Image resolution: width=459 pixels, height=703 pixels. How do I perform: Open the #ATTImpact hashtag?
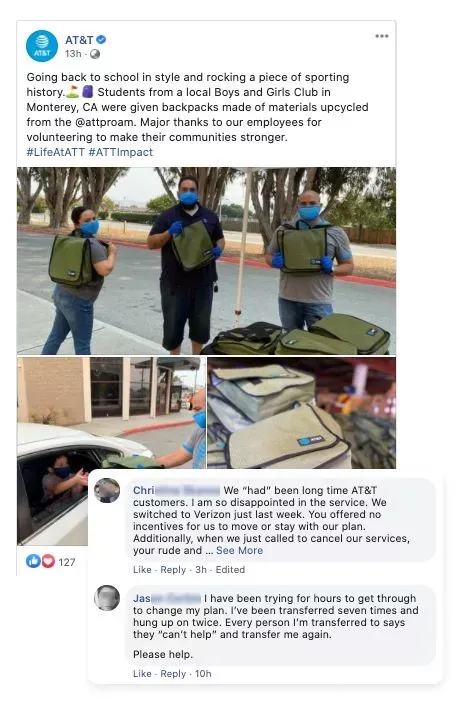coord(121,152)
